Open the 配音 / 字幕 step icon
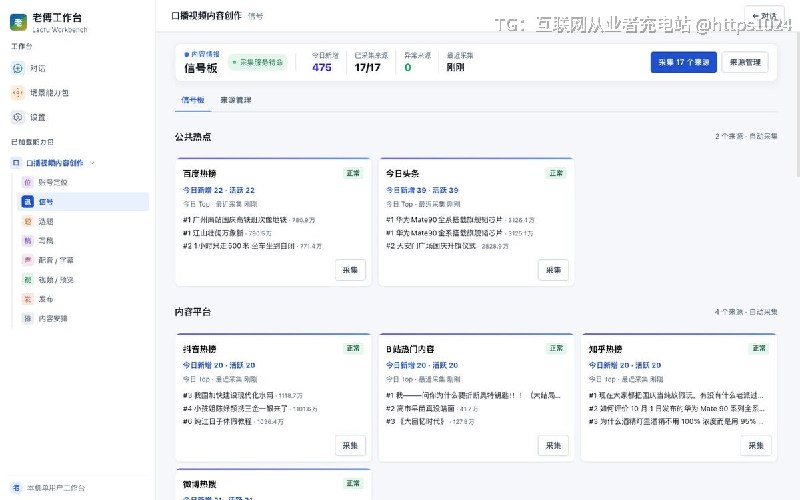This screenshot has height=500, width=800. pos(28,260)
